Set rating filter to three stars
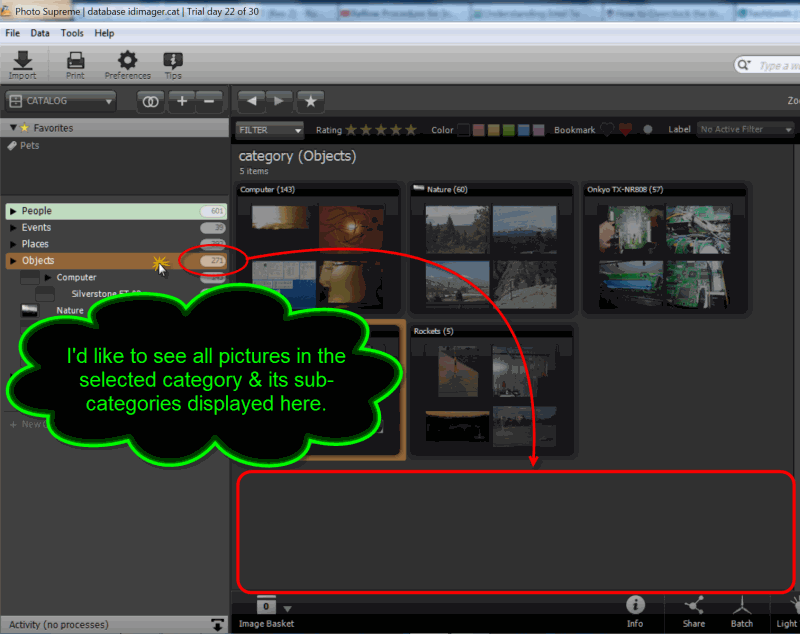Viewport: 800px width, 634px height. (x=381, y=130)
